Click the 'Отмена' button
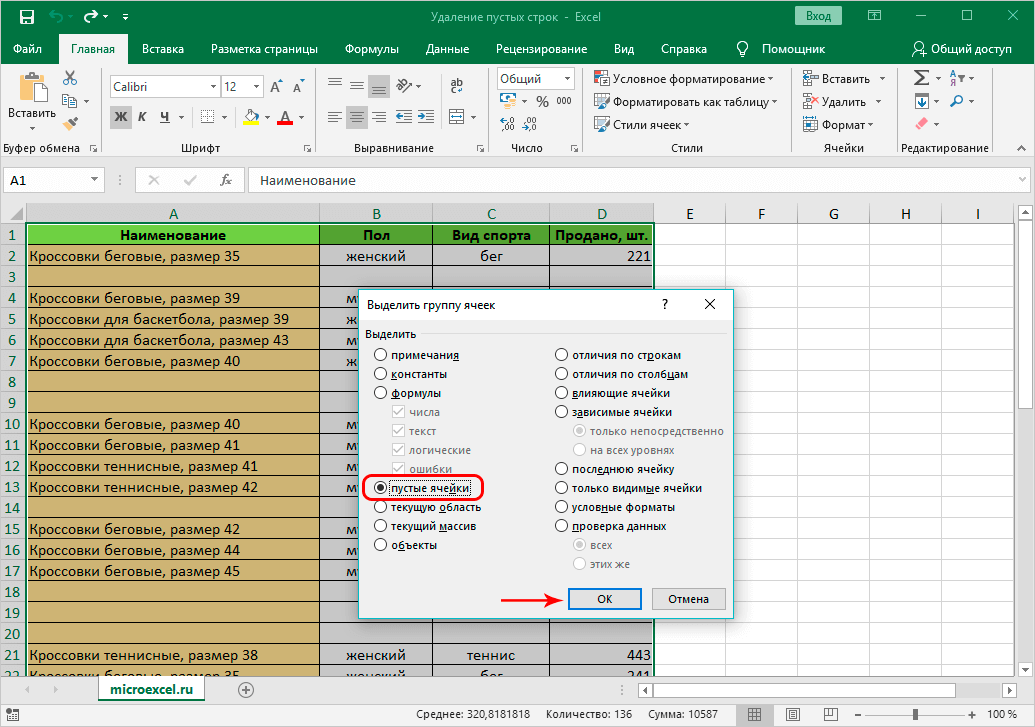Image resolution: width=1035 pixels, height=727 pixels. 688,599
